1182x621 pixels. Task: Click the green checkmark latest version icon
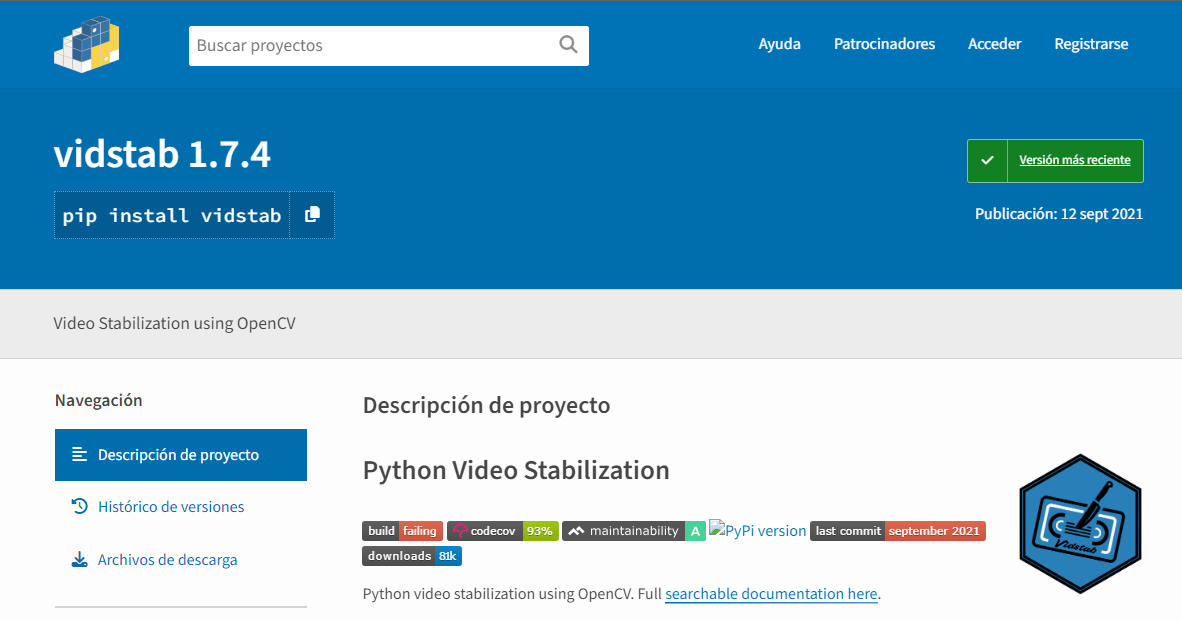click(x=988, y=161)
